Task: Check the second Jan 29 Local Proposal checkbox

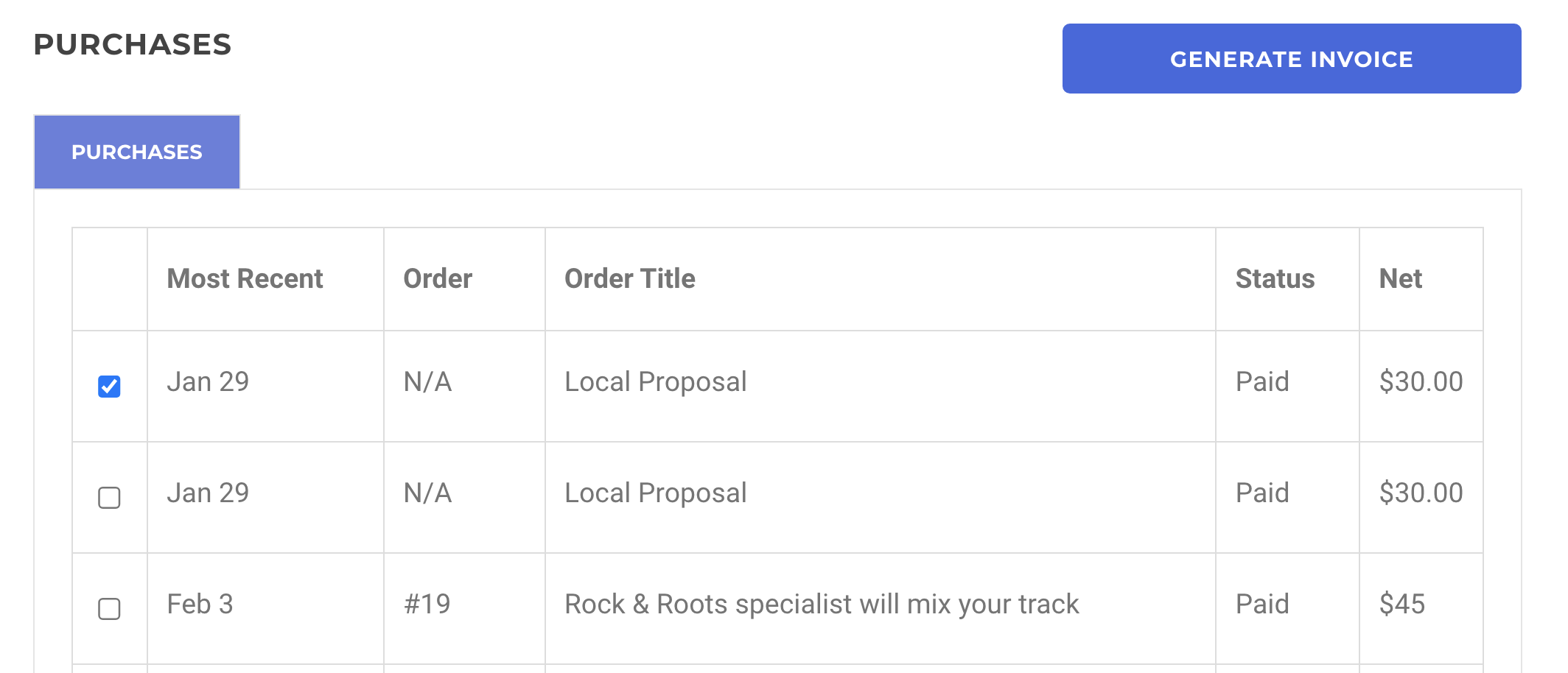Action: click(109, 497)
